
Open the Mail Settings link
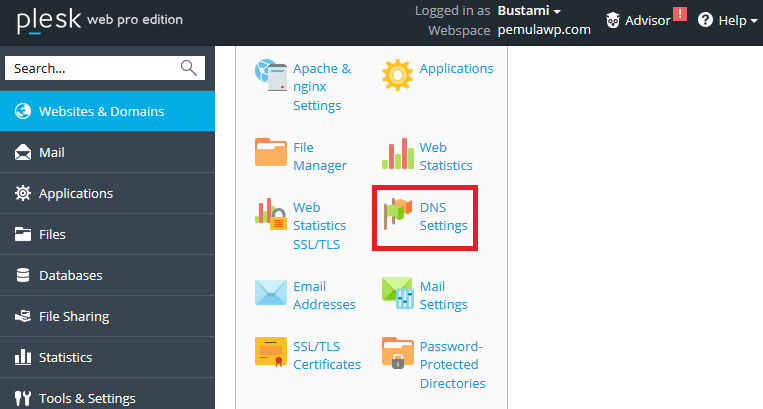click(x=443, y=295)
